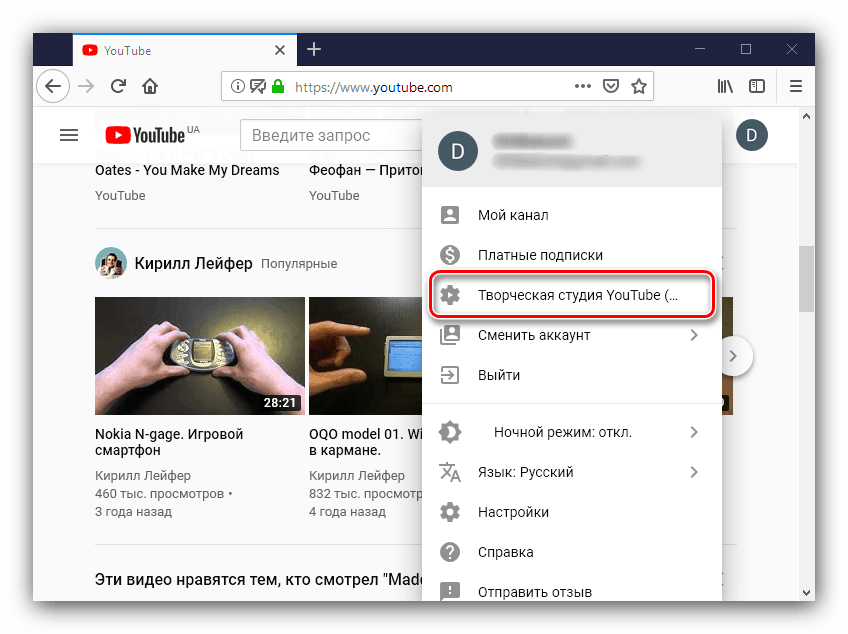Click the page scrollbar down arrow
848x634 pixels.
point(806,593)
